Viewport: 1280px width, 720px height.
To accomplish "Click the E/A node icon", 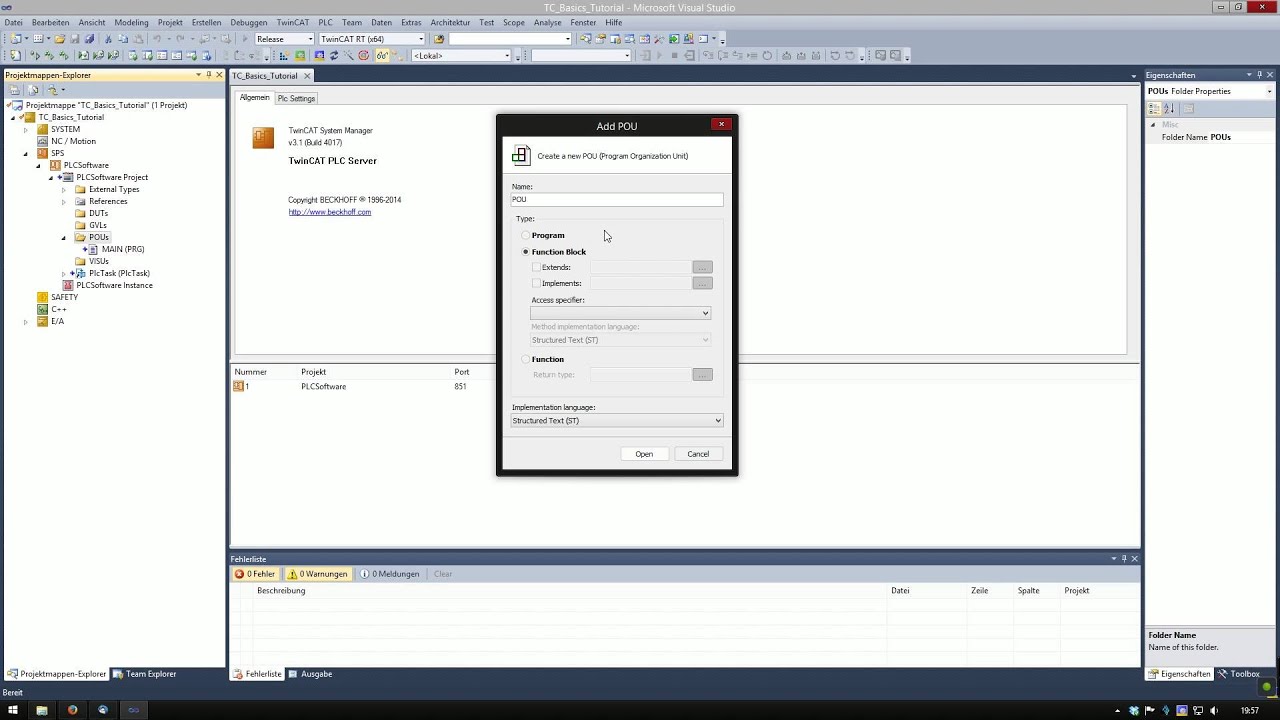I will [x=42, y=321].
